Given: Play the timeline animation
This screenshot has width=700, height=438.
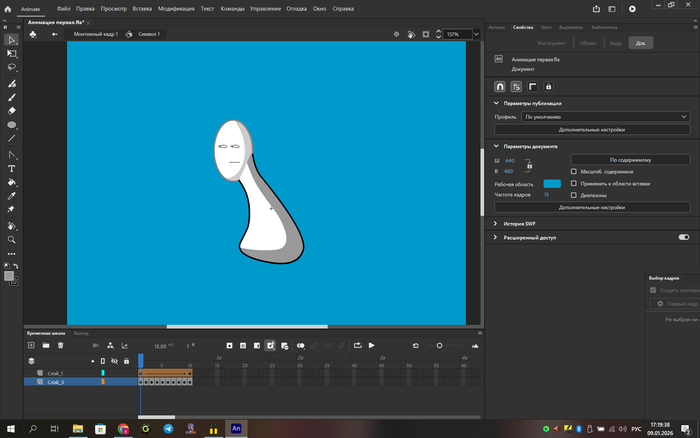Looking at the screenshot, I should [x=372, y=345].
